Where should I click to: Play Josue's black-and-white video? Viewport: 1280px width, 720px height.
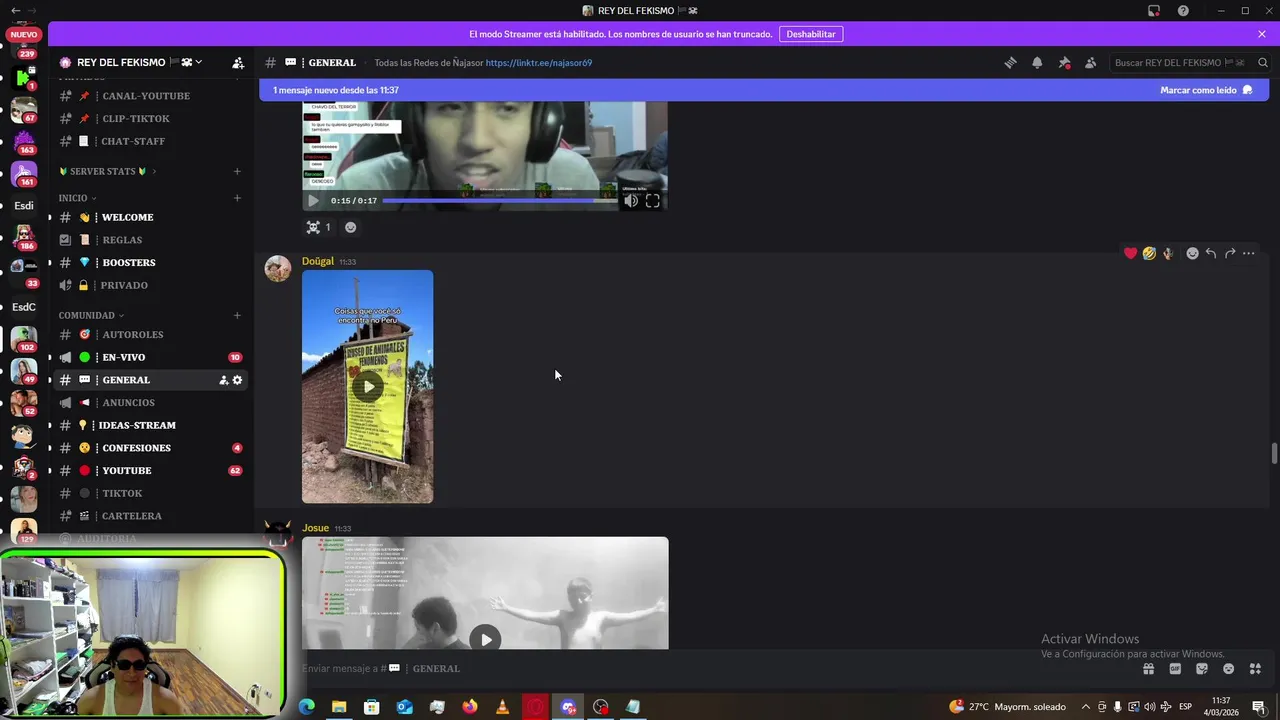pos(485,639)
